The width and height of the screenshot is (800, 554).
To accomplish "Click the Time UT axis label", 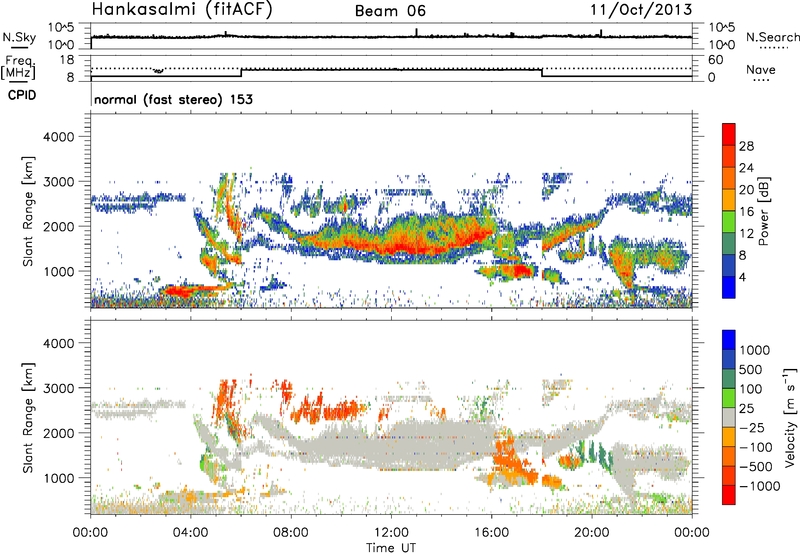I will click(x=391, y=548).
